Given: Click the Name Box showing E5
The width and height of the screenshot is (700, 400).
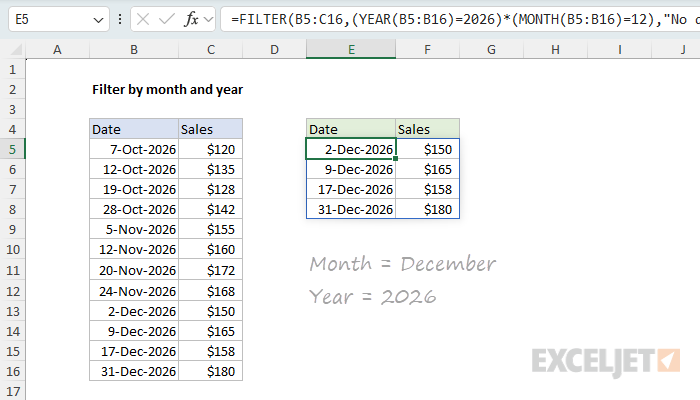Looking at the screenshot, I should coord(59,19).
